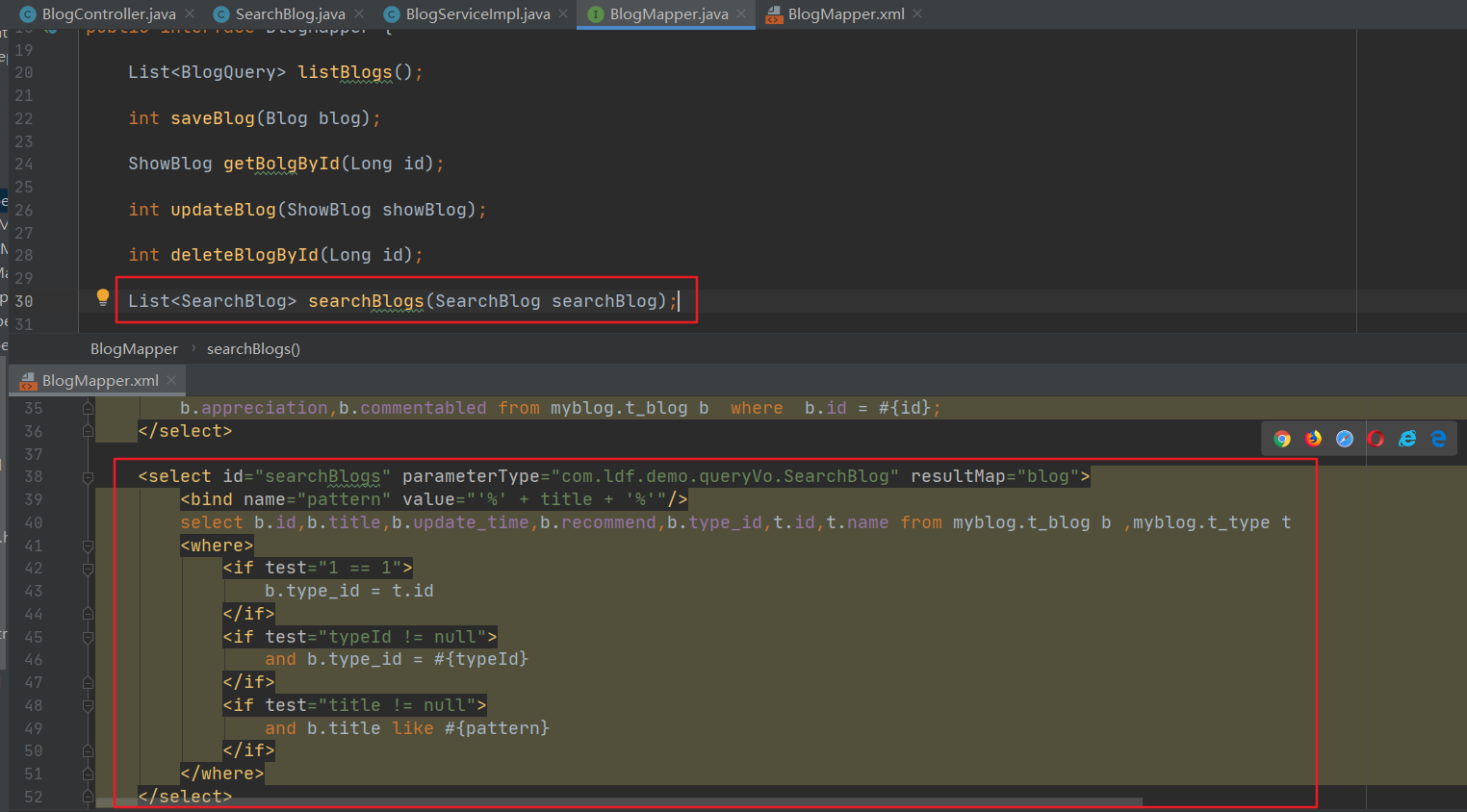
Task: Open preview in Opera browser icon
Action: (1376, 439)
